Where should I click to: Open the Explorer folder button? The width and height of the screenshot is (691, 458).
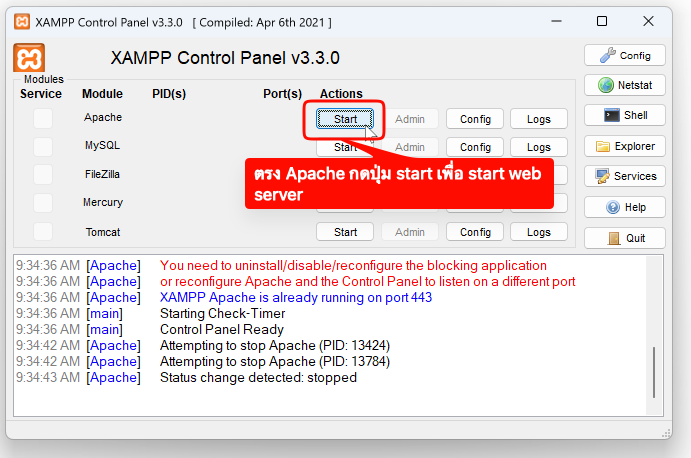pyautogui.click(x=625, y=146)
